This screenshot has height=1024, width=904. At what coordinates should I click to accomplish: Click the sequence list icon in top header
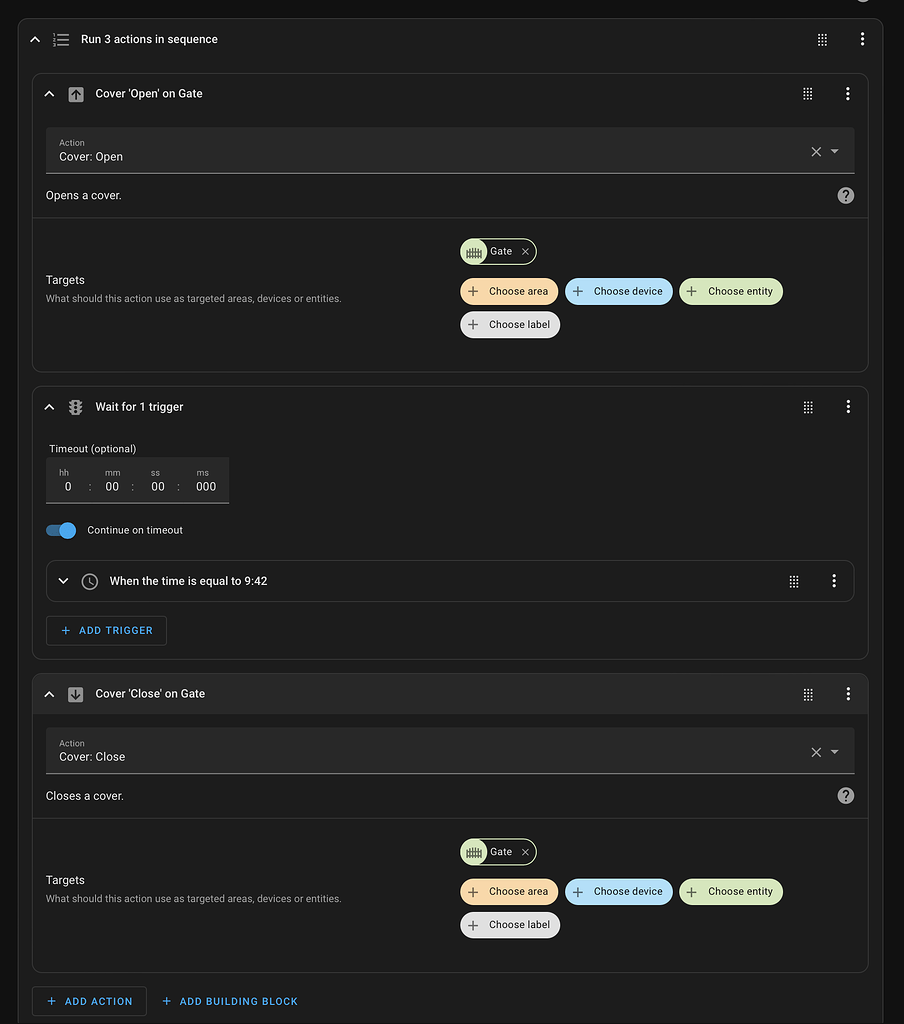tap(60, 39)
